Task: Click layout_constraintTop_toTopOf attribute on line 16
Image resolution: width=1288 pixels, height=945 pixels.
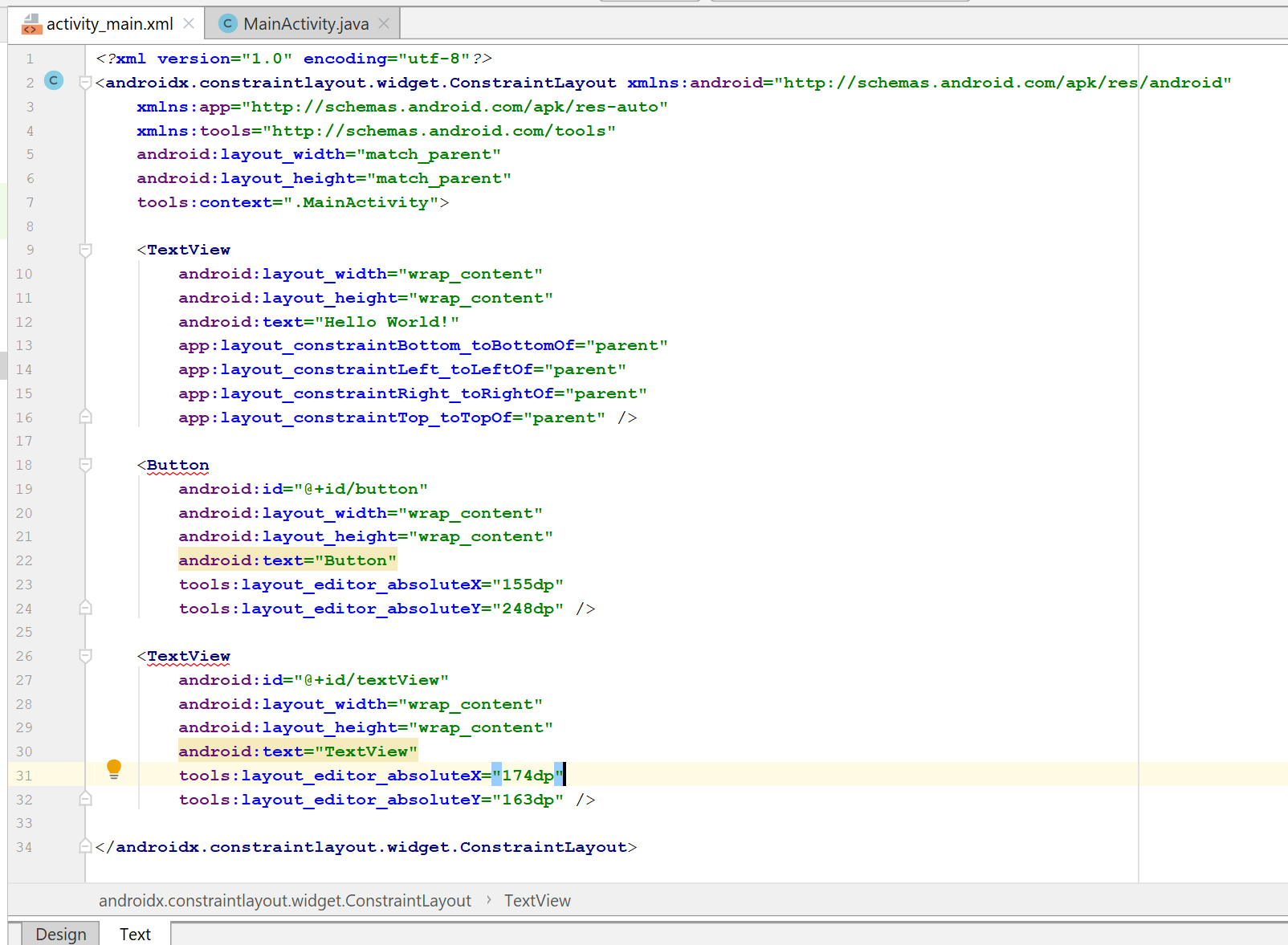Action: pos(392,418)
